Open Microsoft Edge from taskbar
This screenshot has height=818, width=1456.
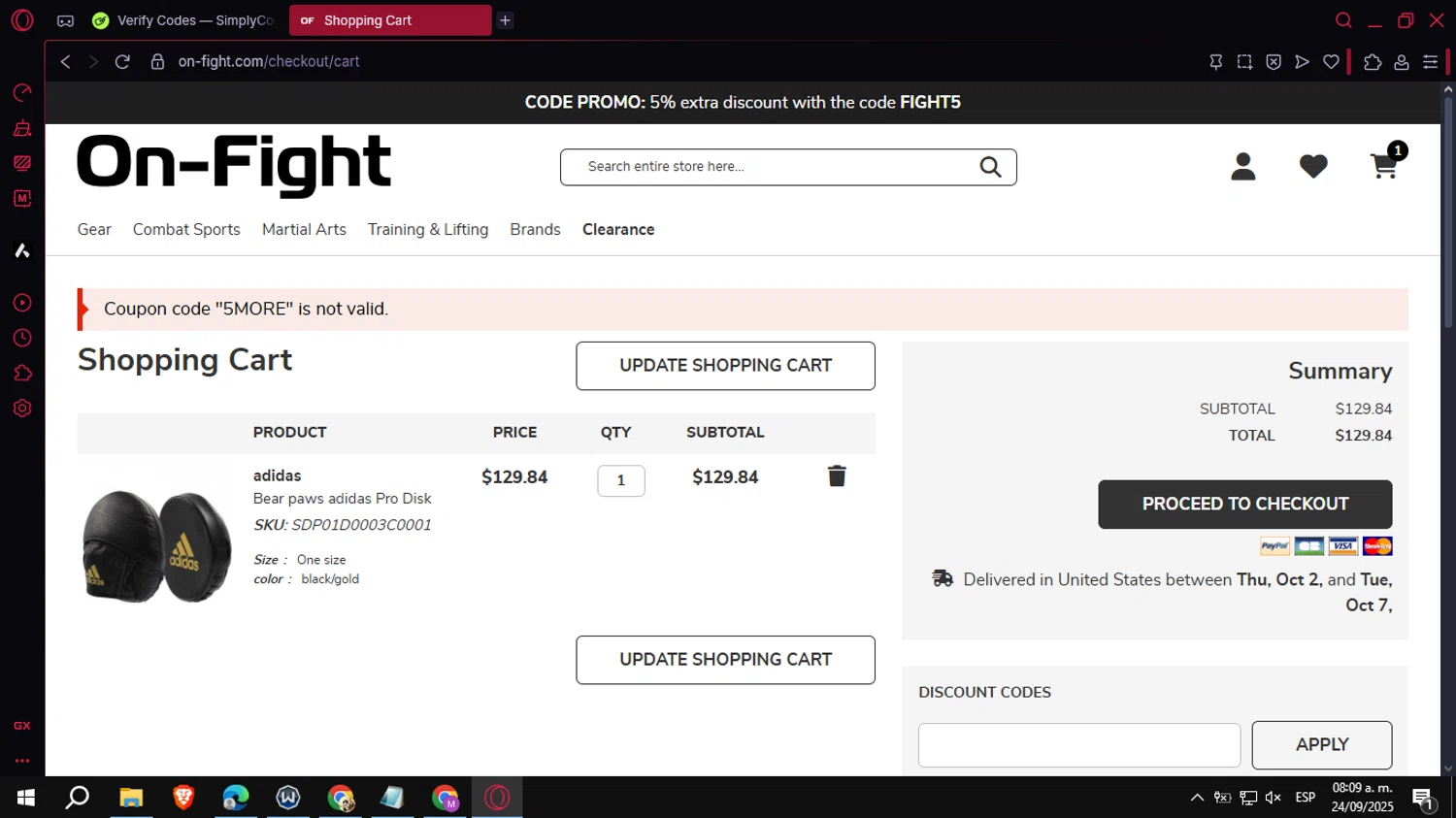pos(236,798)
